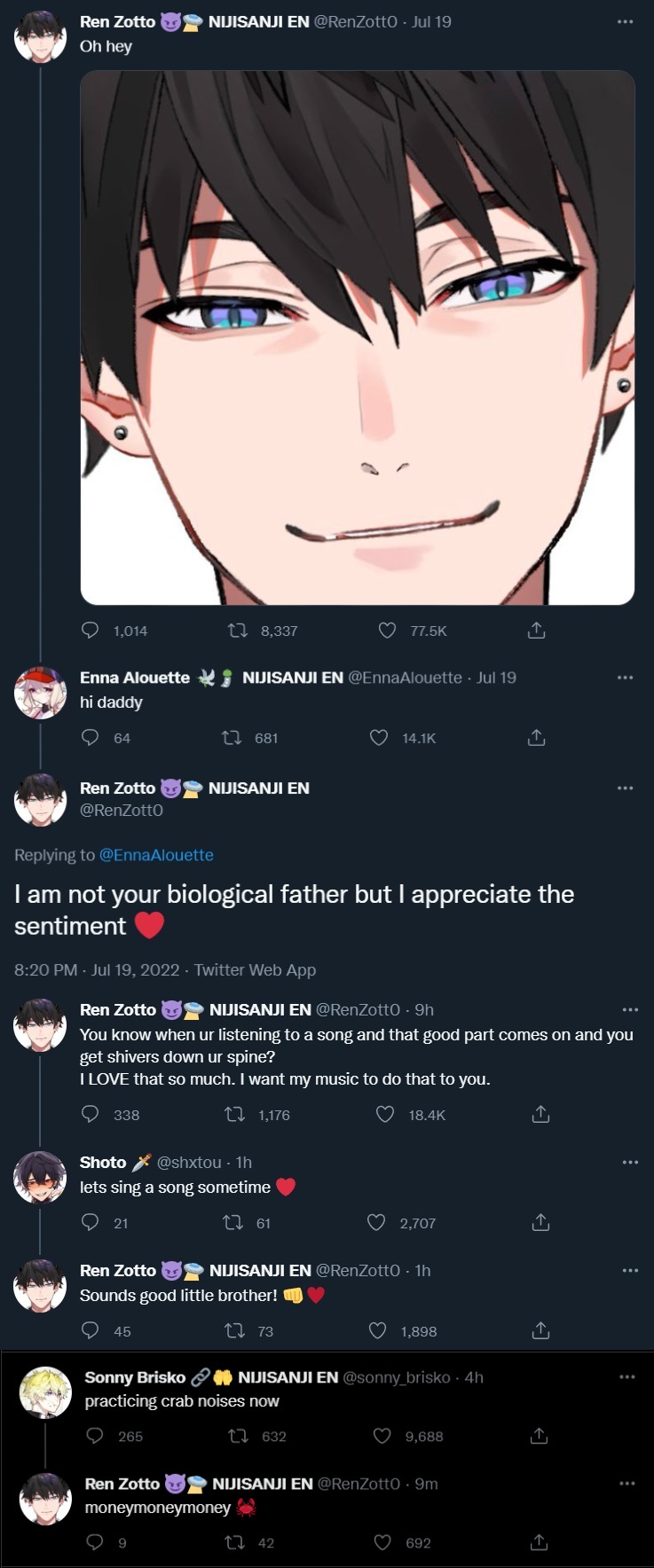Open the @EnnaAlouette mention link
The width and height of the screenshot is (654, 1568).
pyautogui.click(x=156, y=855)
